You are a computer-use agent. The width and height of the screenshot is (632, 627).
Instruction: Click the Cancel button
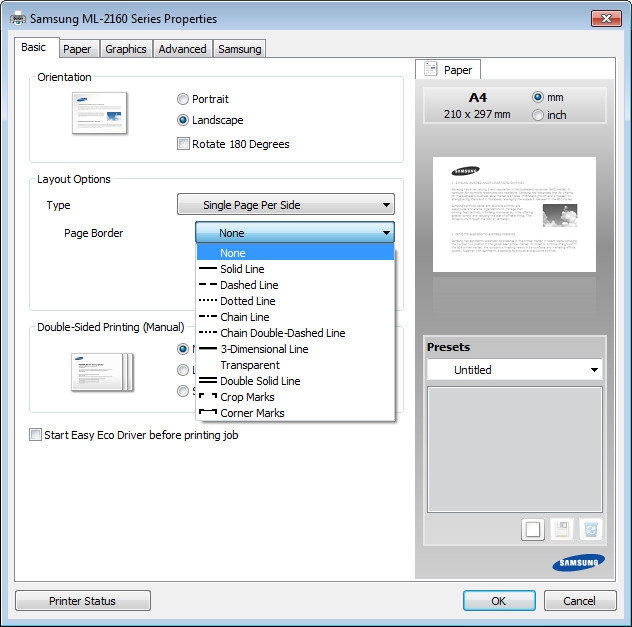coord(580,601)
